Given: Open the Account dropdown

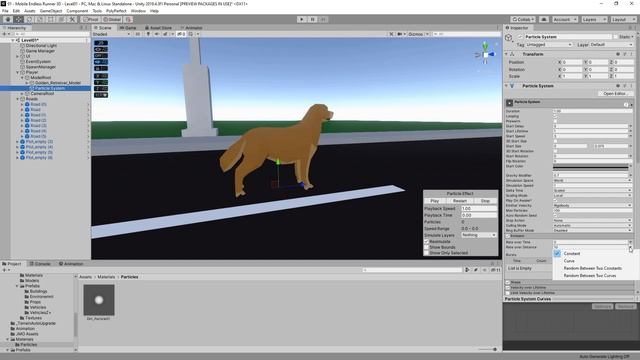Looking at the screenshot, I should 565,19.
